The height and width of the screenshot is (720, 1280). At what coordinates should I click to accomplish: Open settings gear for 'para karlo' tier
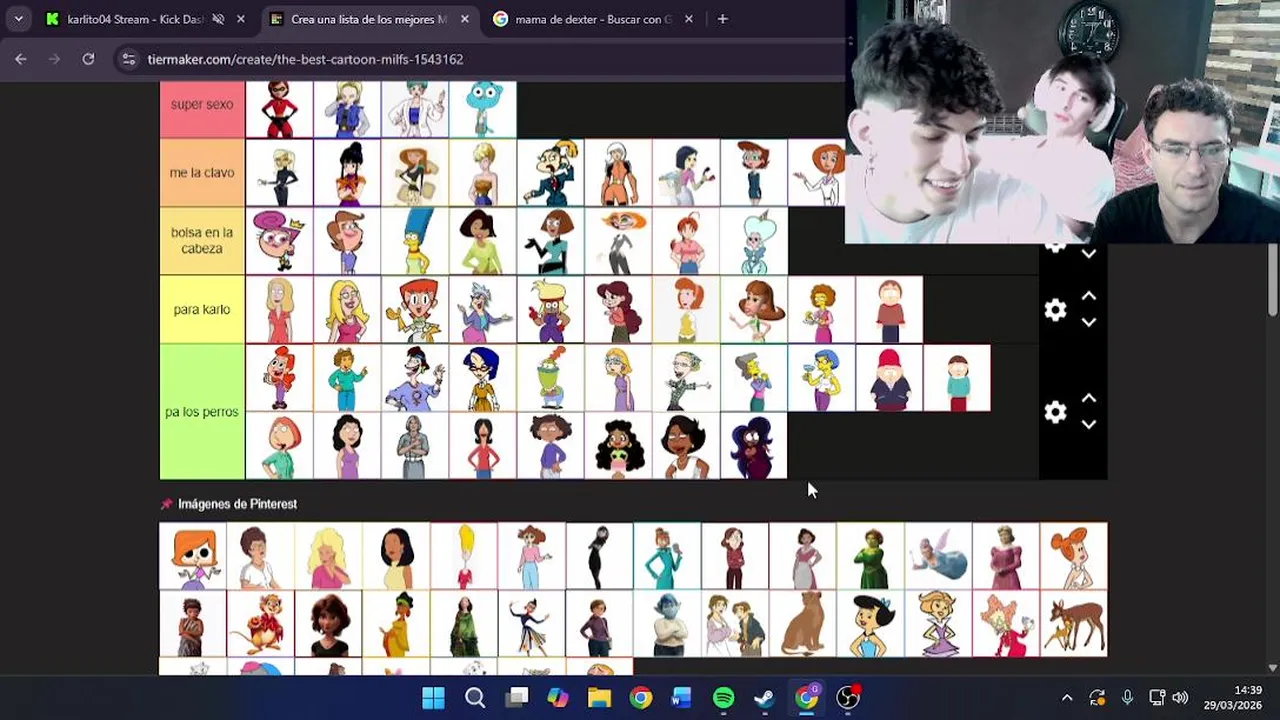click(1055, 310)
